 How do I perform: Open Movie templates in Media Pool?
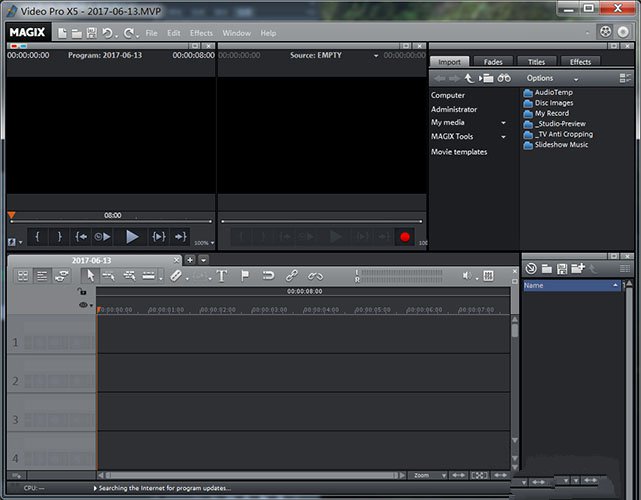pyautogui.click(x=459, y=152)
